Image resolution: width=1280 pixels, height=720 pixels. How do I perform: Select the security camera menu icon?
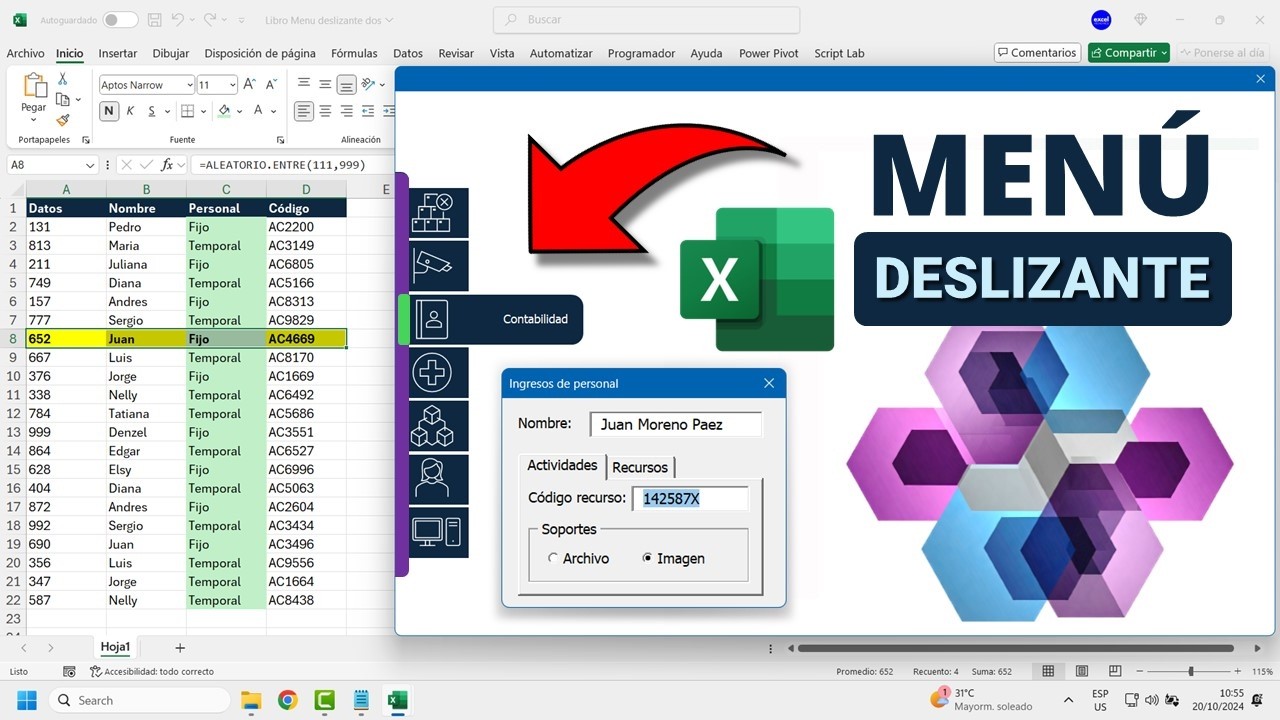[438, 266]
